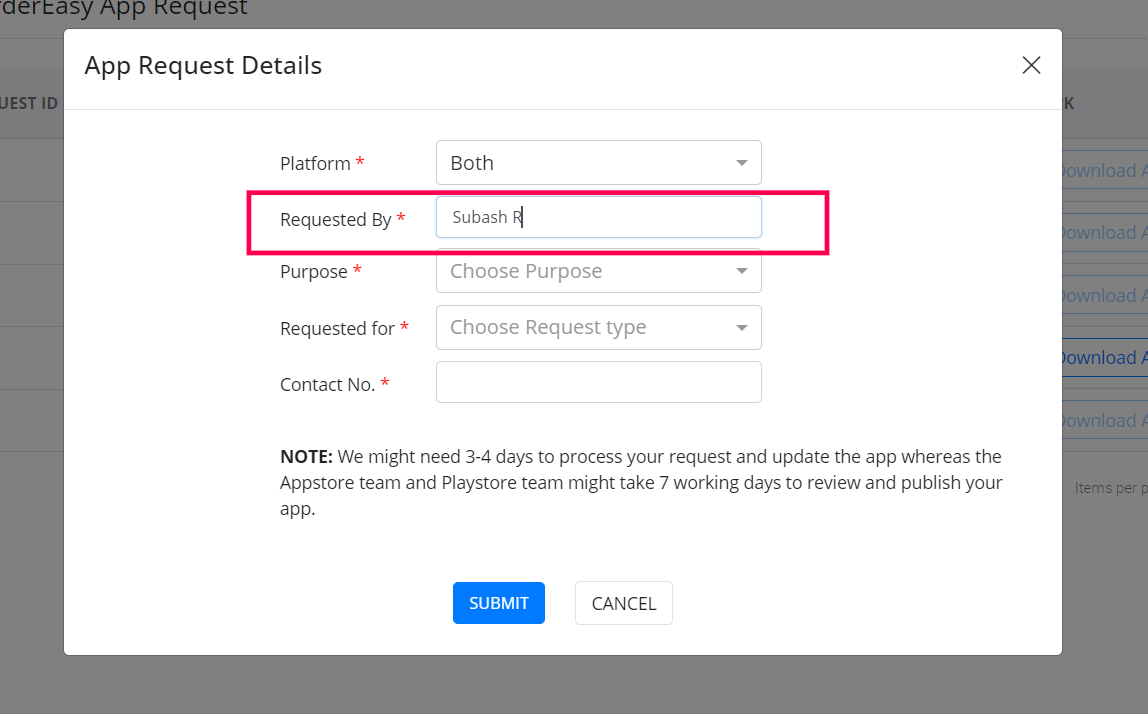Viewport: 1148px width, 714px height.
Task: Open the Platform dropdown arrow
Action: (x=741, y=163)
